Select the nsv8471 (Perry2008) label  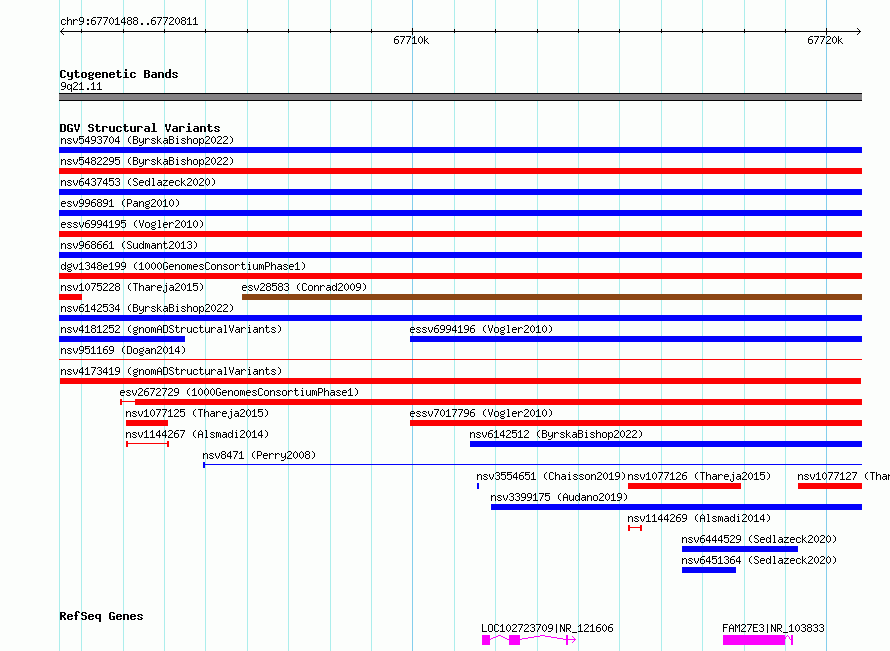(x=259, y=455)
